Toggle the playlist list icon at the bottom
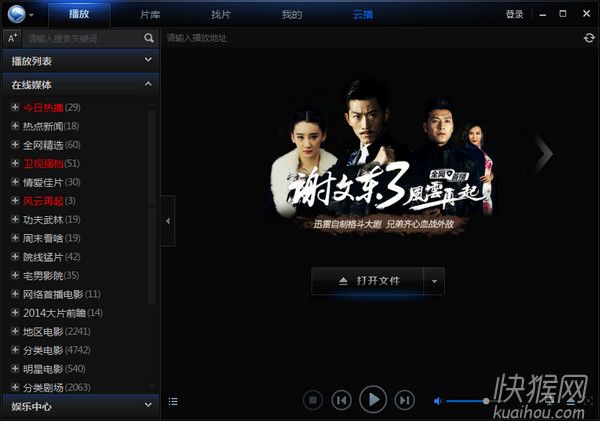The image size is (600, 421). pyautogui.click(x=173, y=401)
